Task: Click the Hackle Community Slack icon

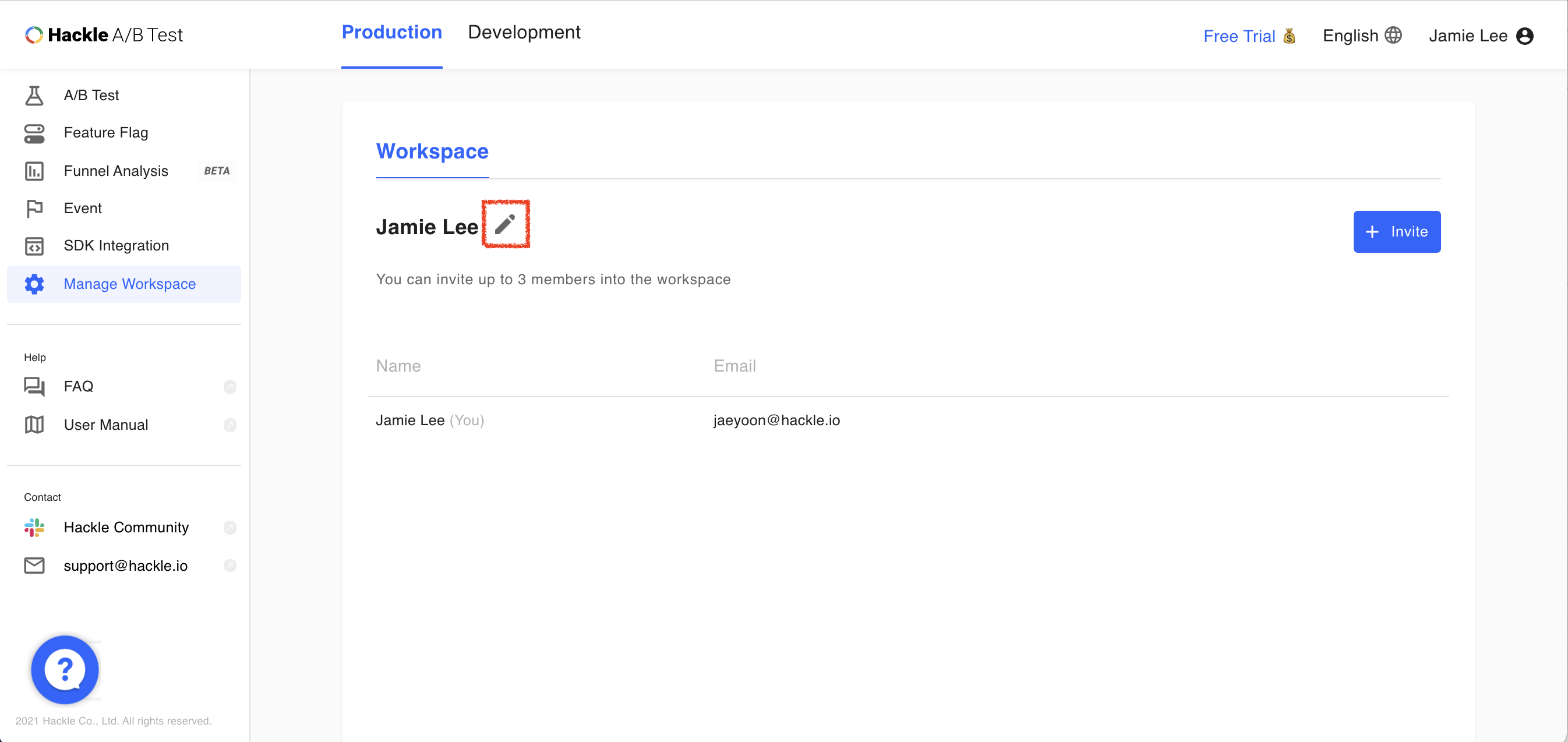Action: click(34, 527)
